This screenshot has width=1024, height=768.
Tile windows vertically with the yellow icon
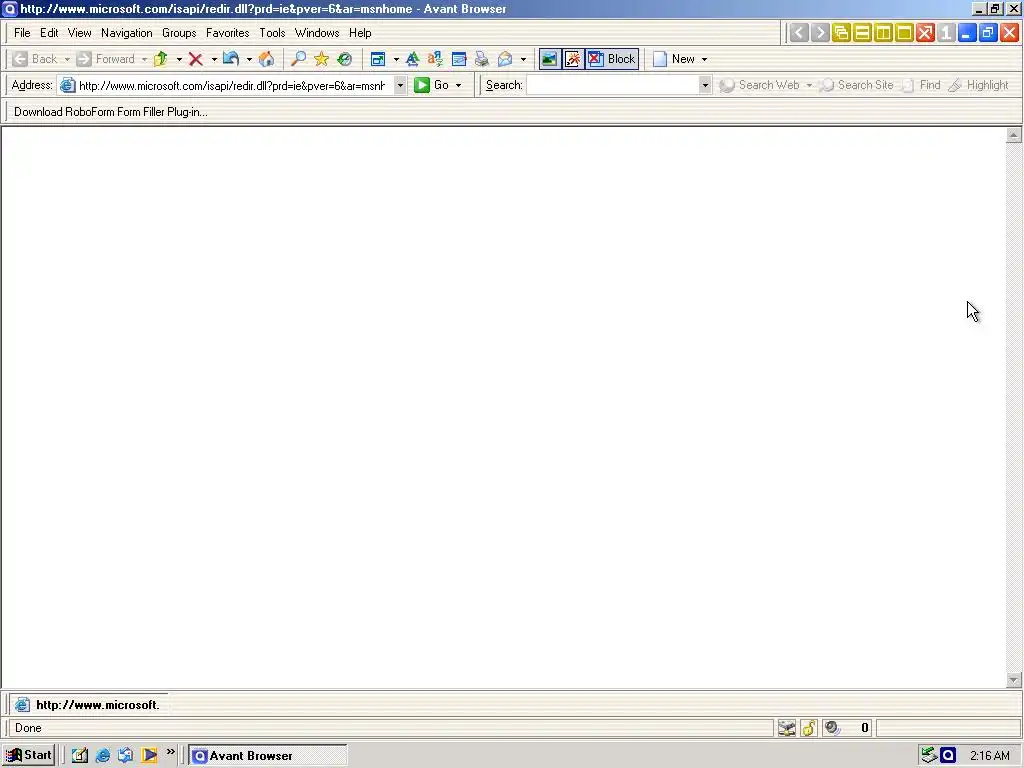tap(883, 33)
